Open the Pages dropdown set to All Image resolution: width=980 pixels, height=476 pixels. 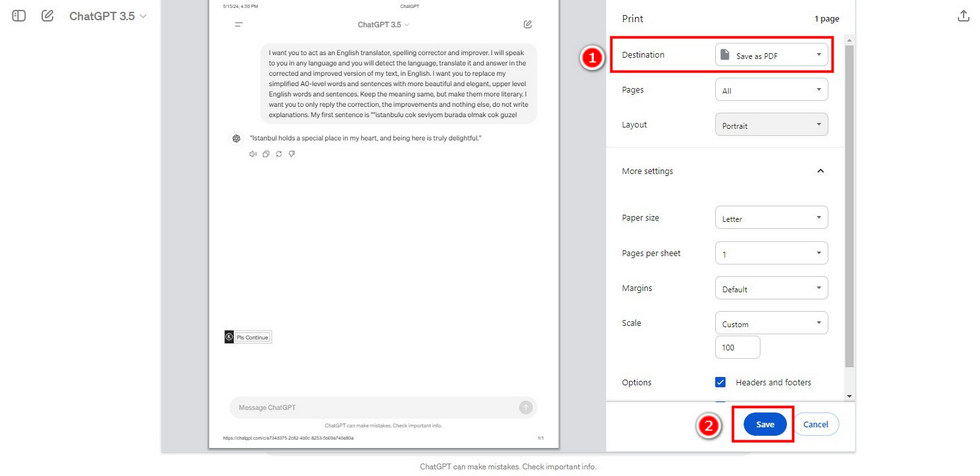[x=771, y=90]
